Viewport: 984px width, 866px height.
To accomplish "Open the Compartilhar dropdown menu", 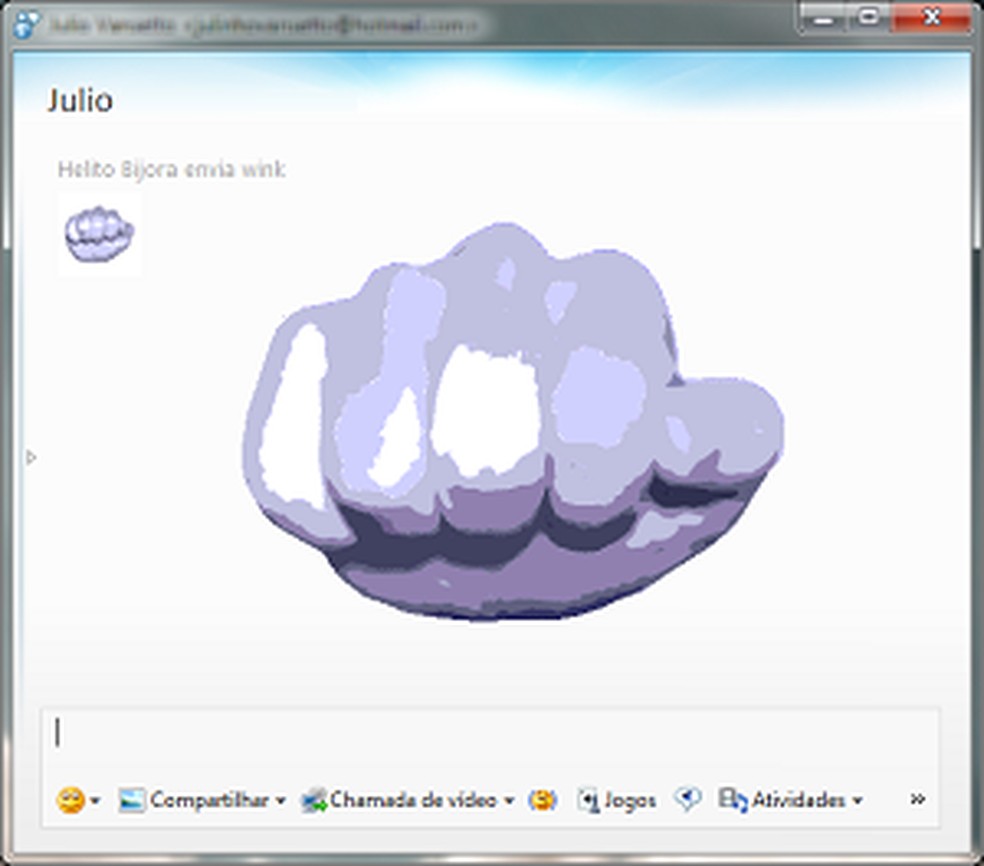I will (278, 800).
